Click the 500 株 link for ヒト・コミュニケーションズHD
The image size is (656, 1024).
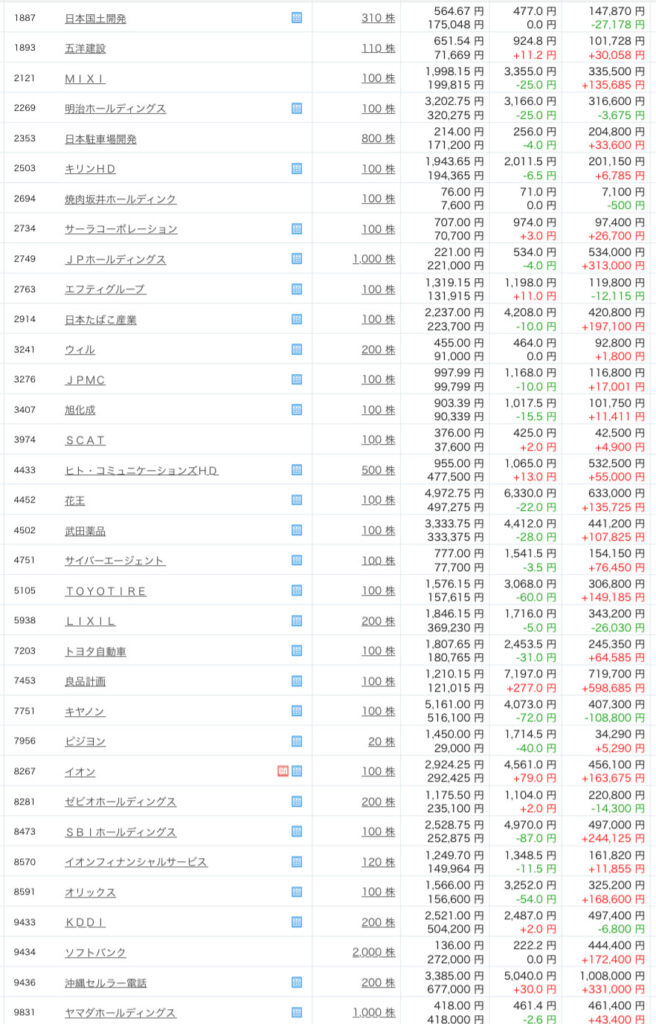[378, 470]
